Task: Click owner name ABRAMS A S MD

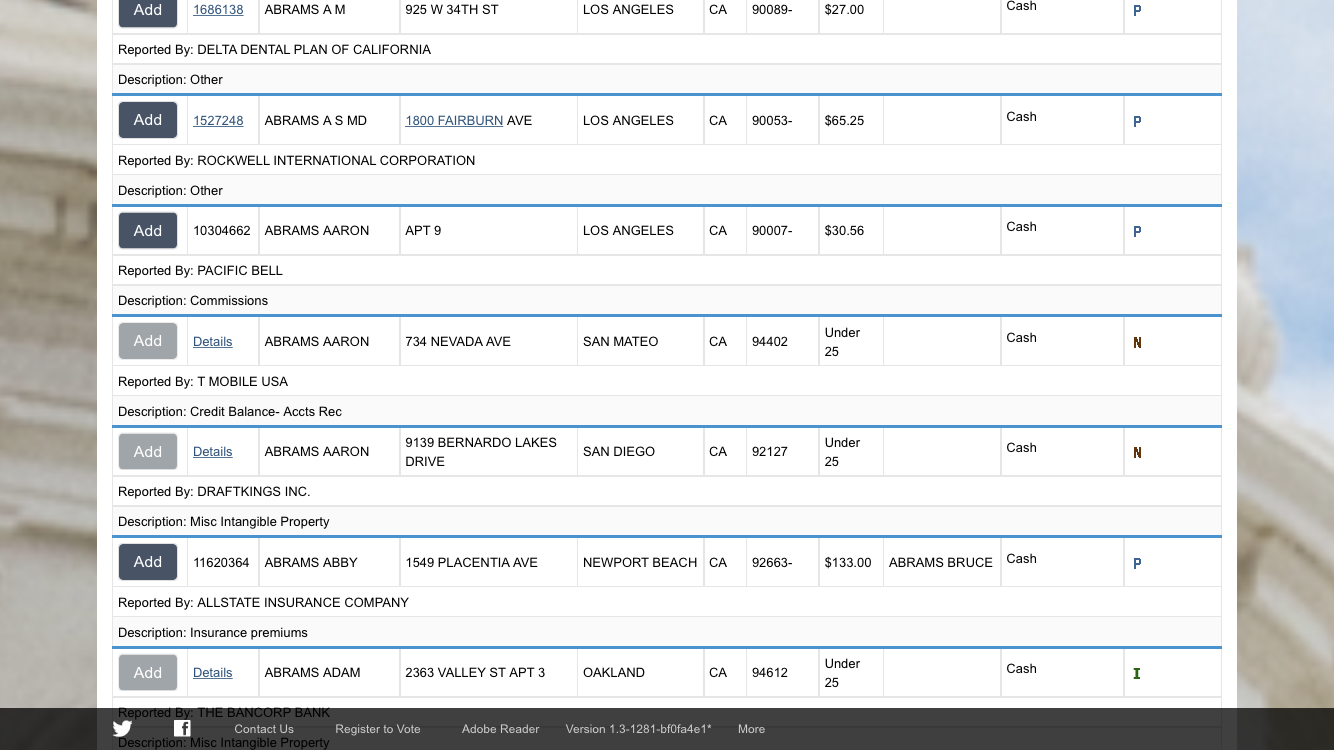Action: [316, 120]
